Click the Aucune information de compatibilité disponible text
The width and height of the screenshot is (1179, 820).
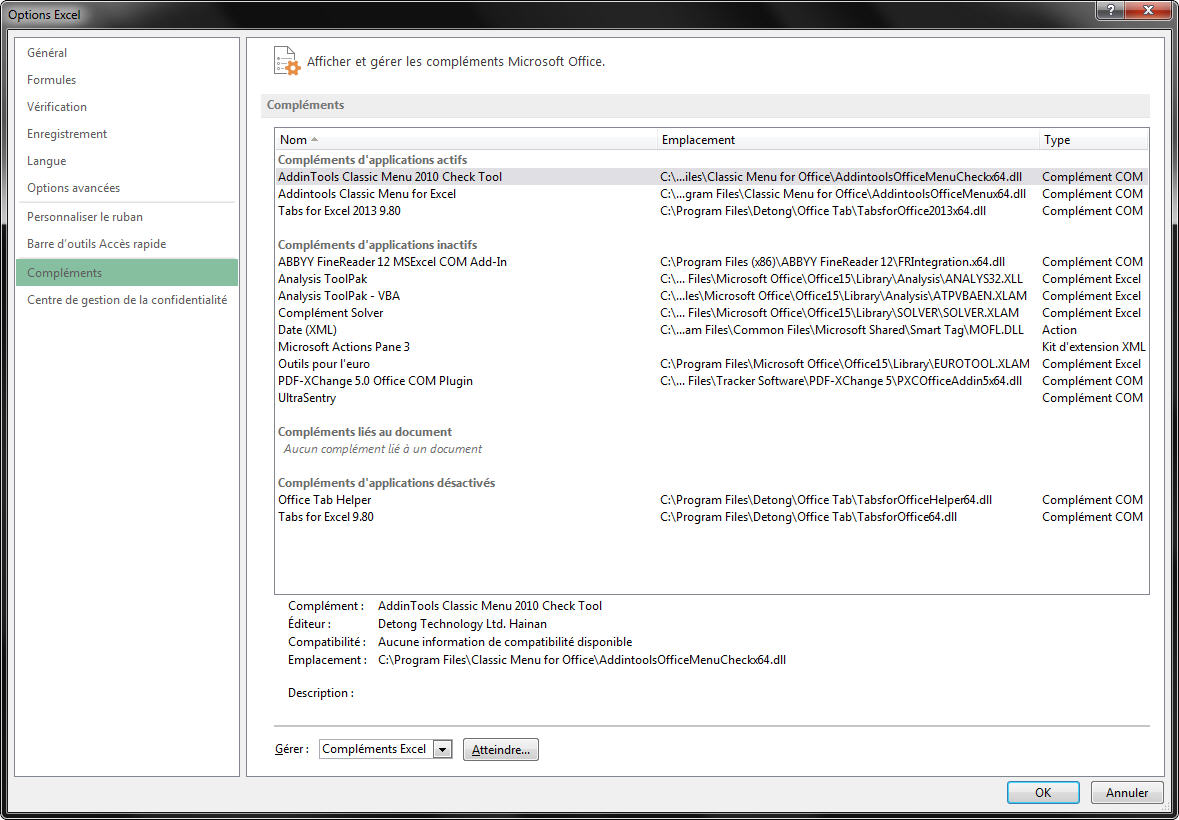click(x=505, y=642)
